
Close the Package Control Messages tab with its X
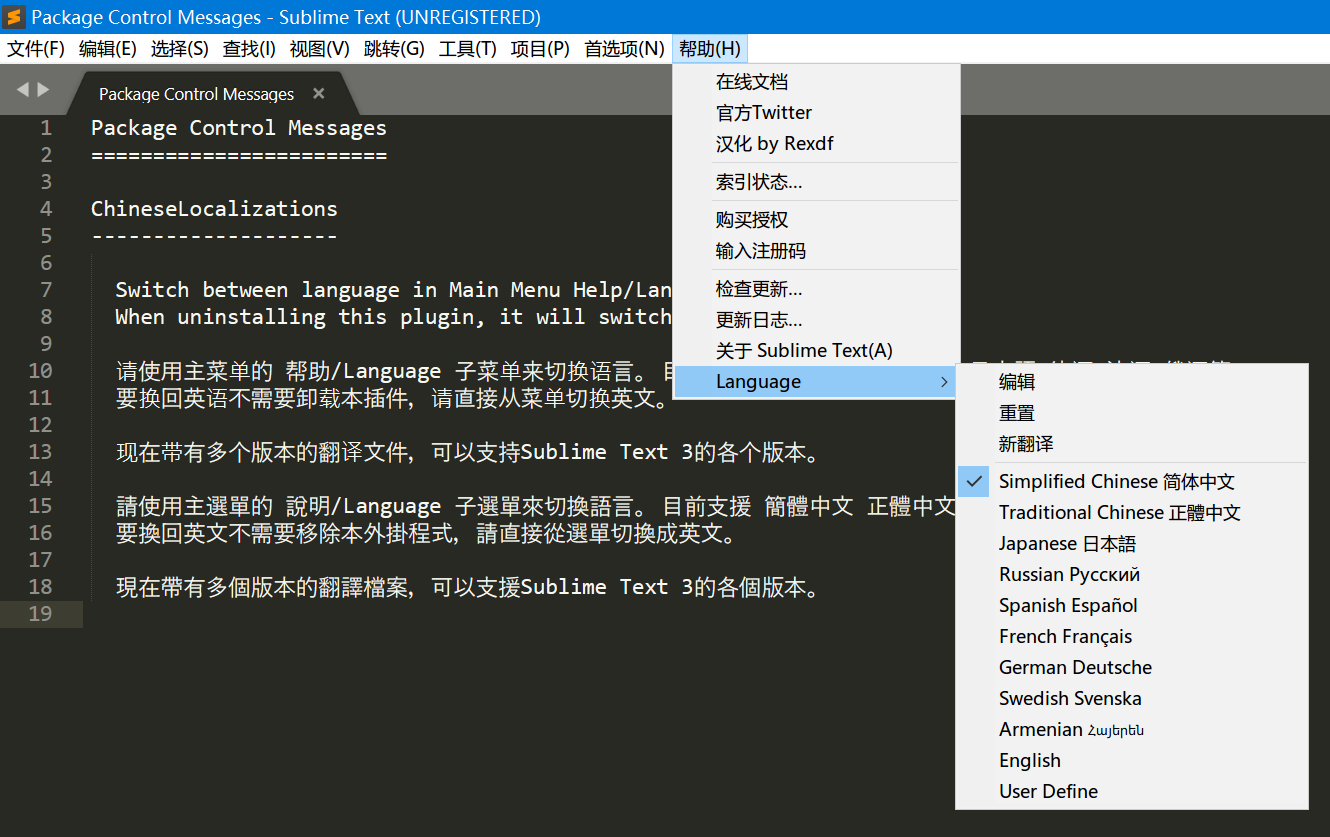[x=317, y=93]
